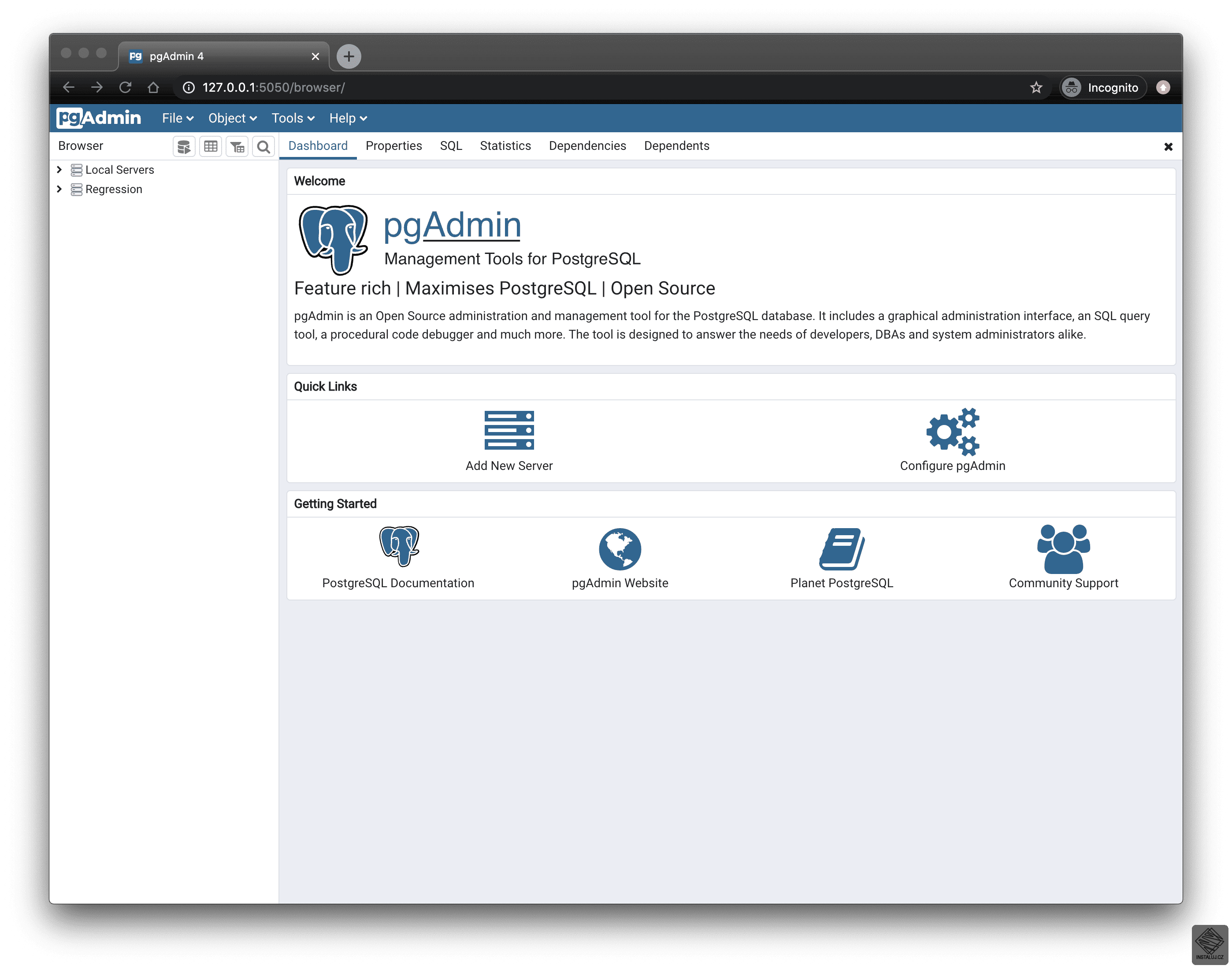
Task: Click the View Data grid icon
Action: point(210,146)
